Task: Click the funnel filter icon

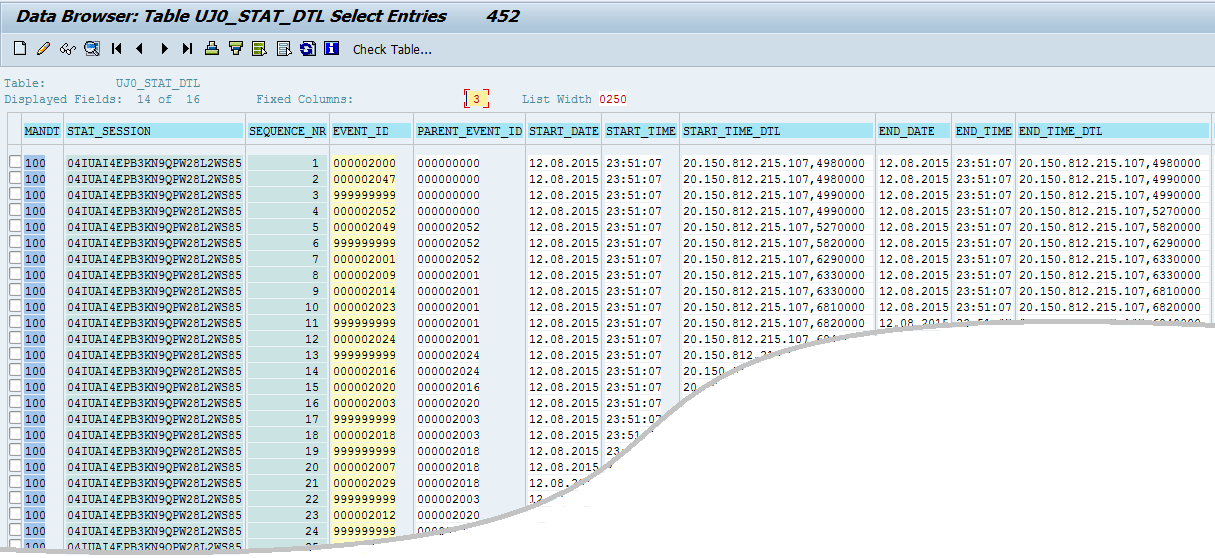Action: point(236,49)
